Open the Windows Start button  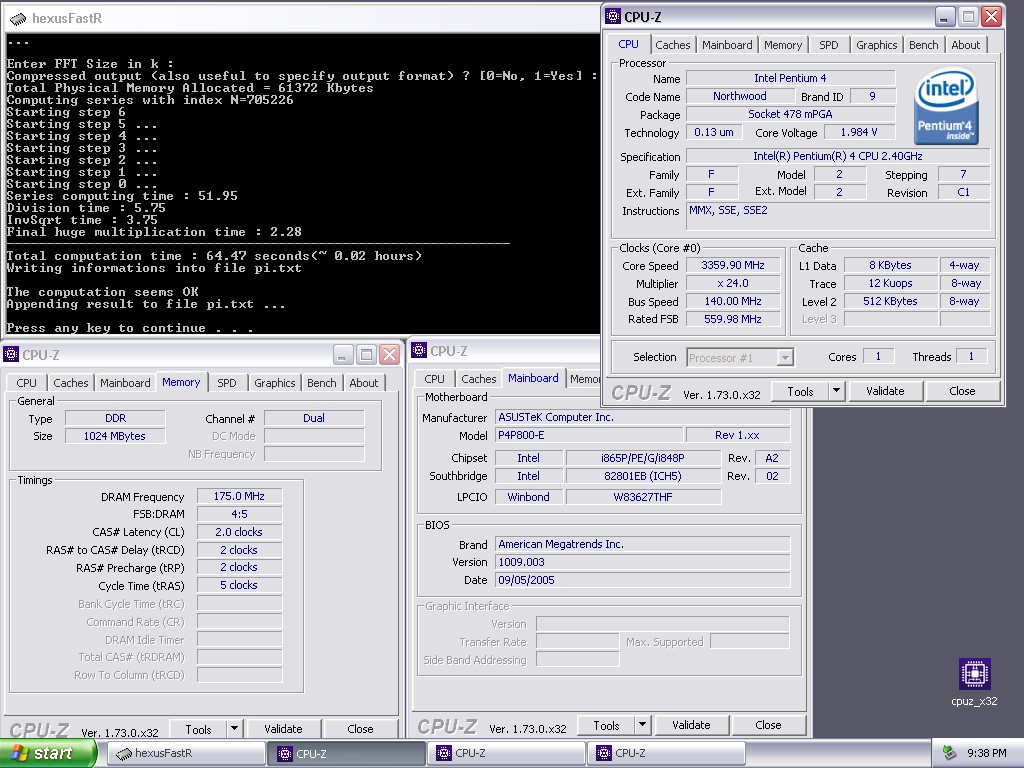pyautogui.click(x=47, y=753)
